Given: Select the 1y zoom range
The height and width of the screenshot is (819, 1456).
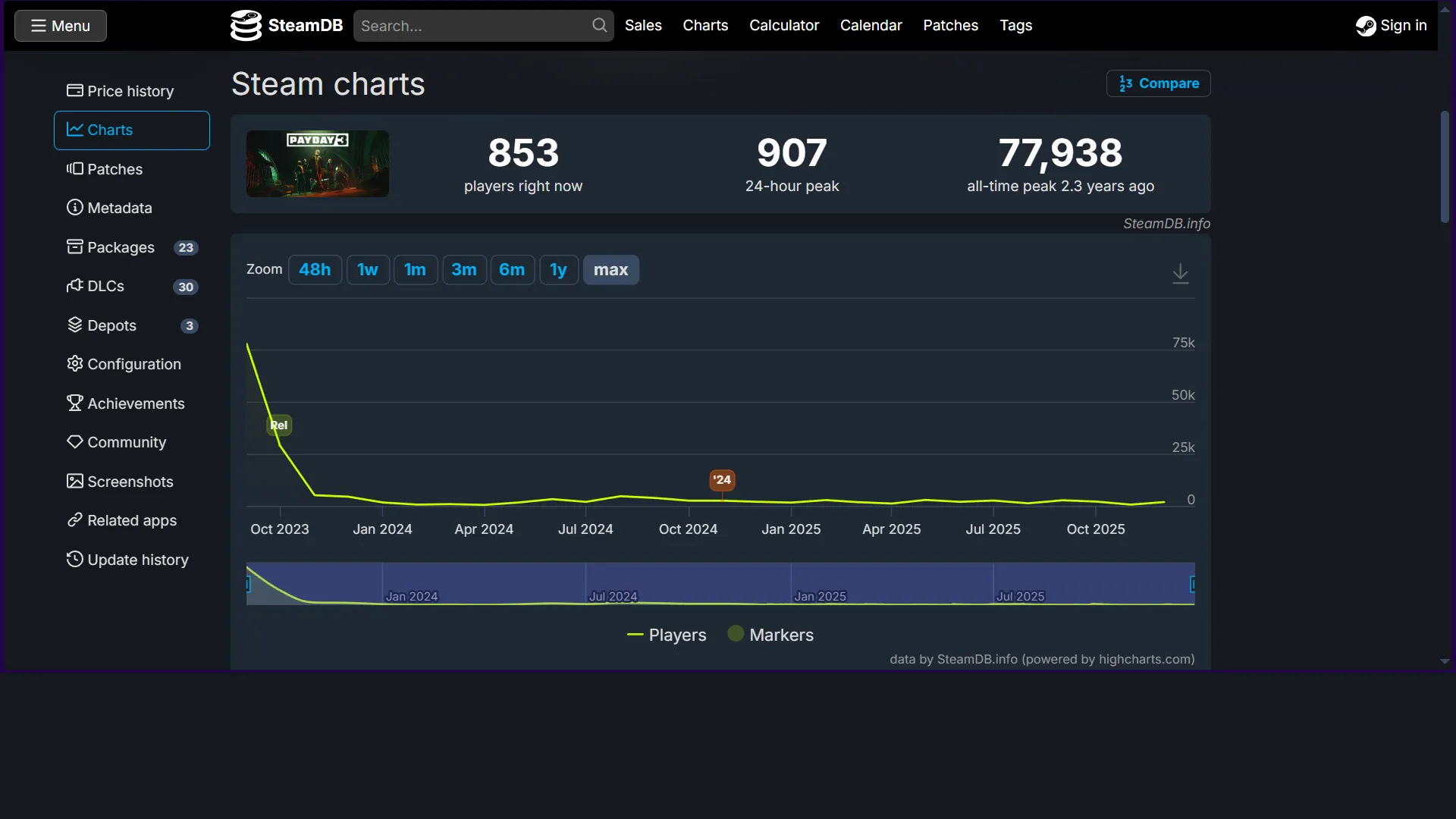Looking at the screenshot, I should click(x=558, y=270).
